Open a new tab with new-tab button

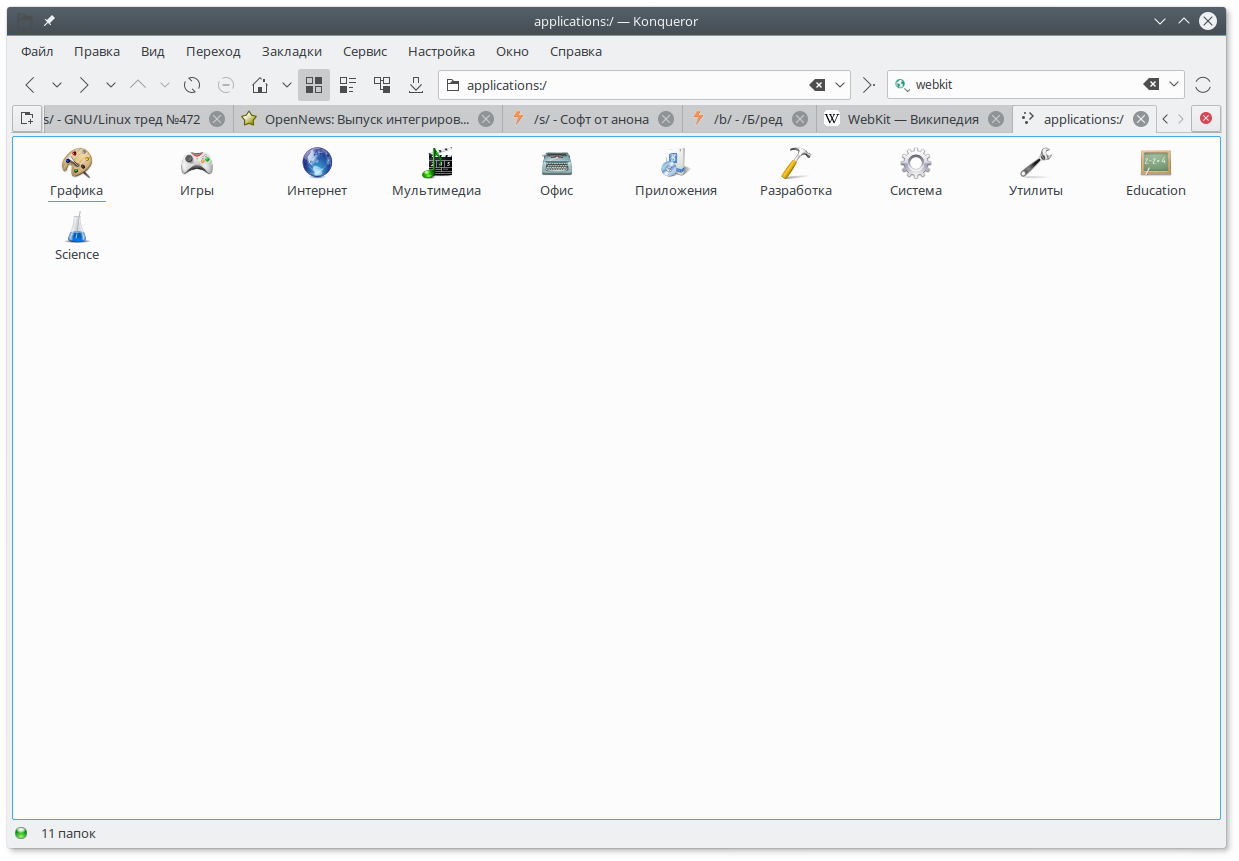click(x=27, y=119)
